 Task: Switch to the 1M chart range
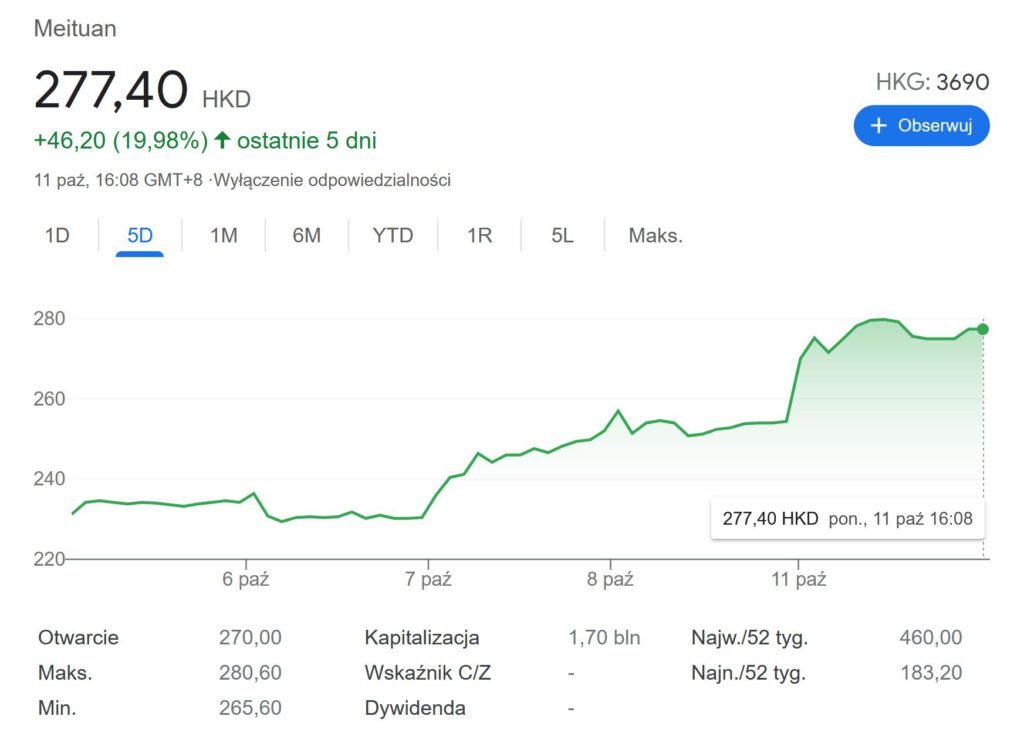click(223, 235)
